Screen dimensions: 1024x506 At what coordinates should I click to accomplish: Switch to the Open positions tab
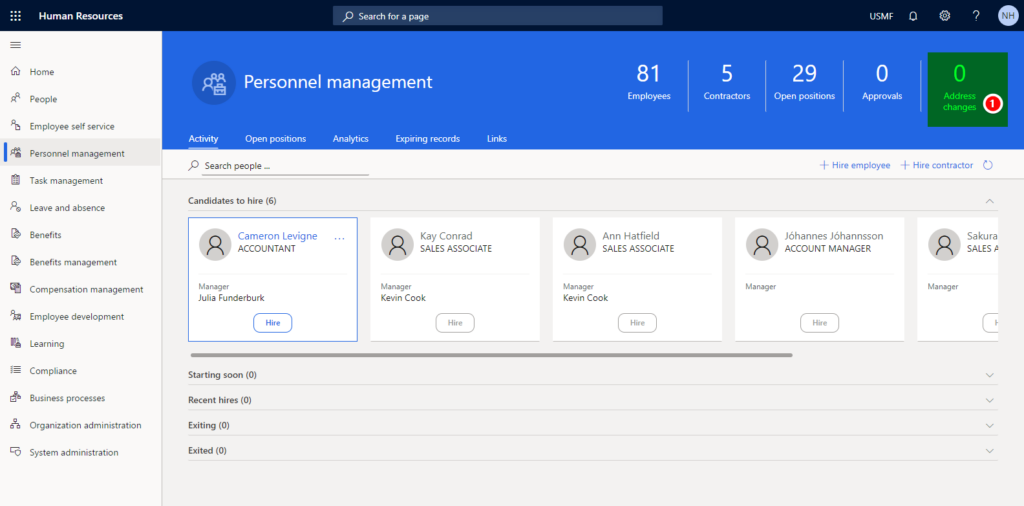(x=276, y=138)
